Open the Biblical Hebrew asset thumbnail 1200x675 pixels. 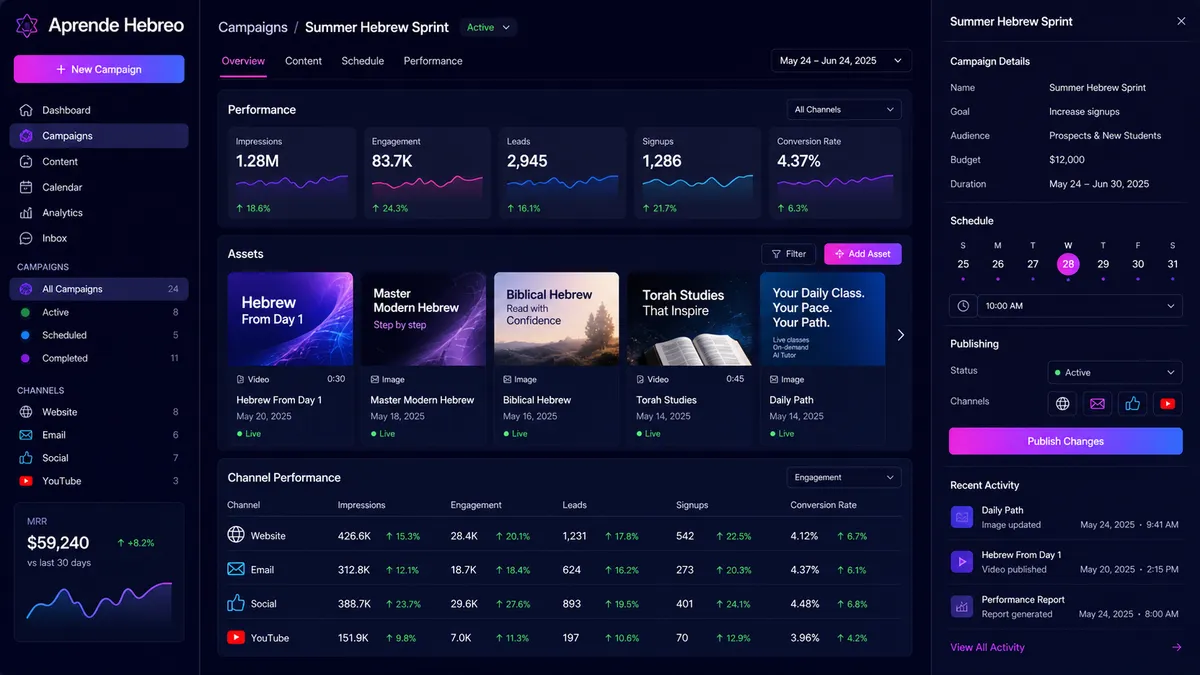tap(556, 319)
